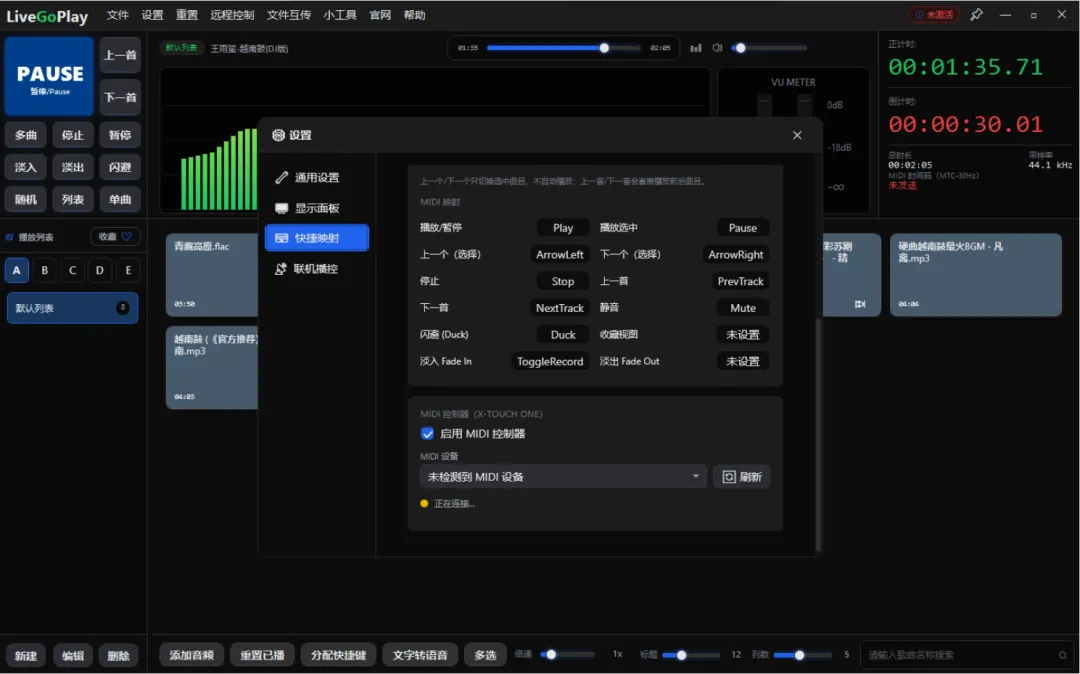Open 通用设置 in the settings sidebar
The width and height of the screenshot is (1080, 674).
tap(317, 178)
